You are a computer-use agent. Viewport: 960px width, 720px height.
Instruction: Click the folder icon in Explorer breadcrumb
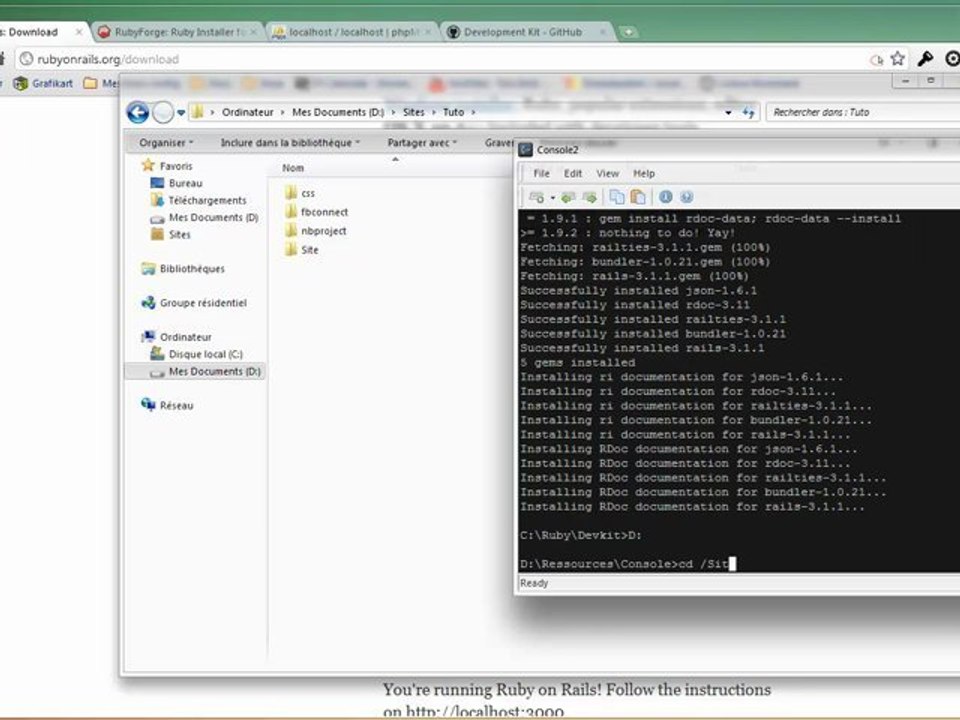[x=198, y=112]
